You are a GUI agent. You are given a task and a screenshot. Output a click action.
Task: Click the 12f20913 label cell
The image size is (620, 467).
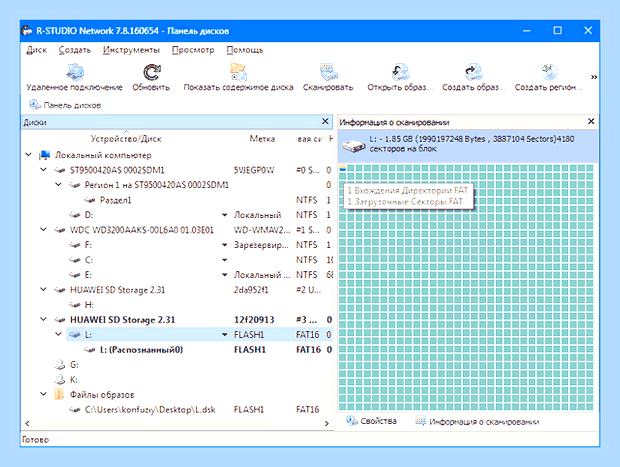click(254, 320)
